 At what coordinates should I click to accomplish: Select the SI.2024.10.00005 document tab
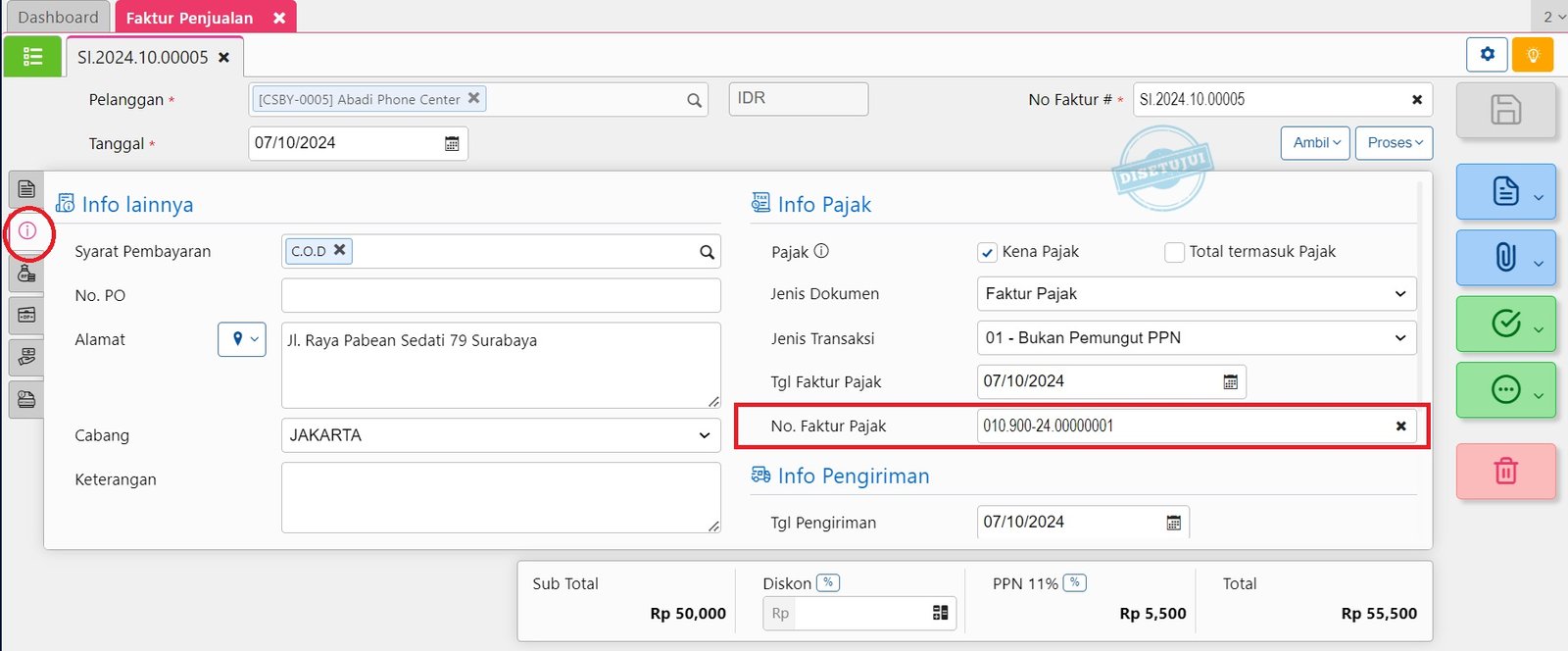143,58
